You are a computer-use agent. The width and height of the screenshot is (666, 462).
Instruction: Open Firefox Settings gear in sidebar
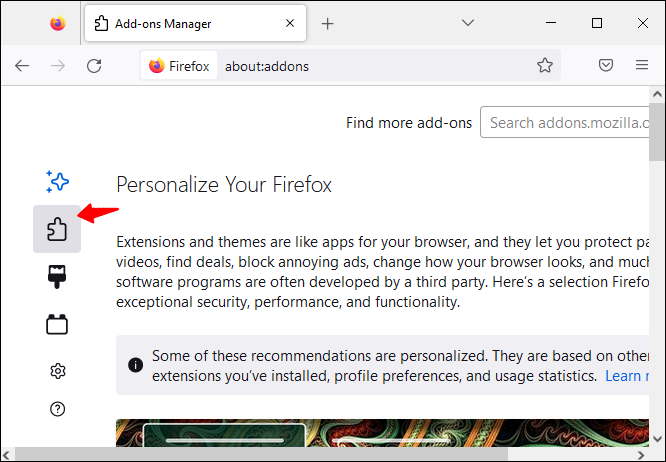pyautogui.click(x=58, y=371)
